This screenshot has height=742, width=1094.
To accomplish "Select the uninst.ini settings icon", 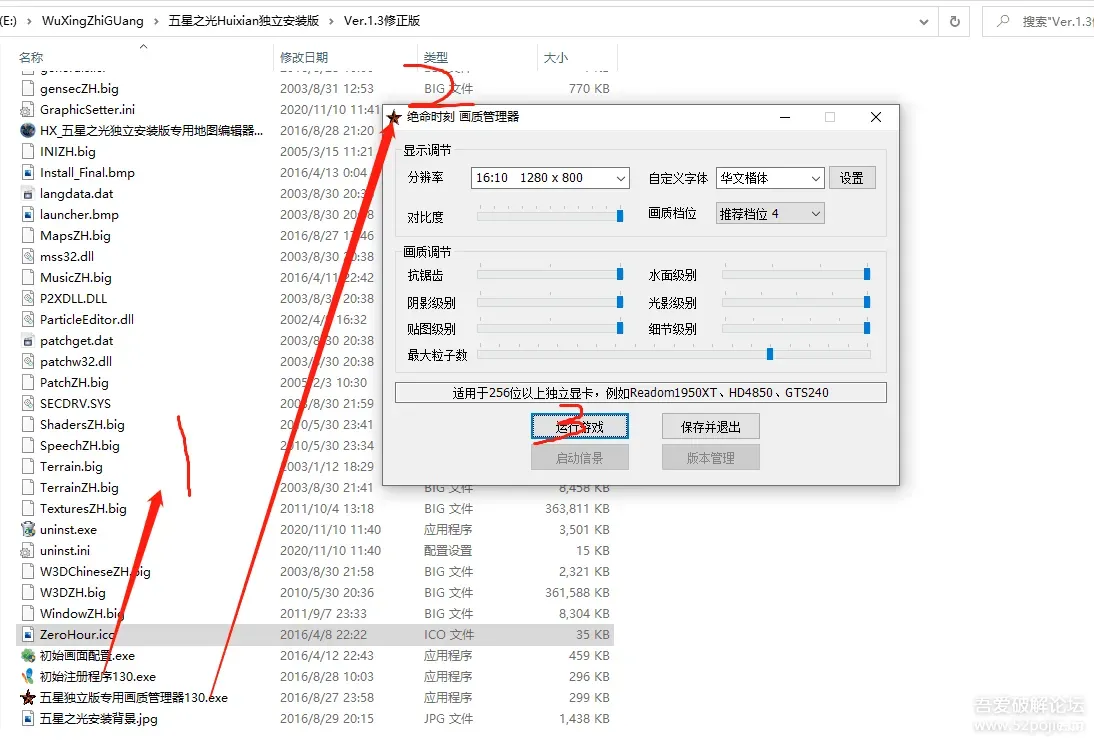I will pyautogui.click(x=28, y=551).
